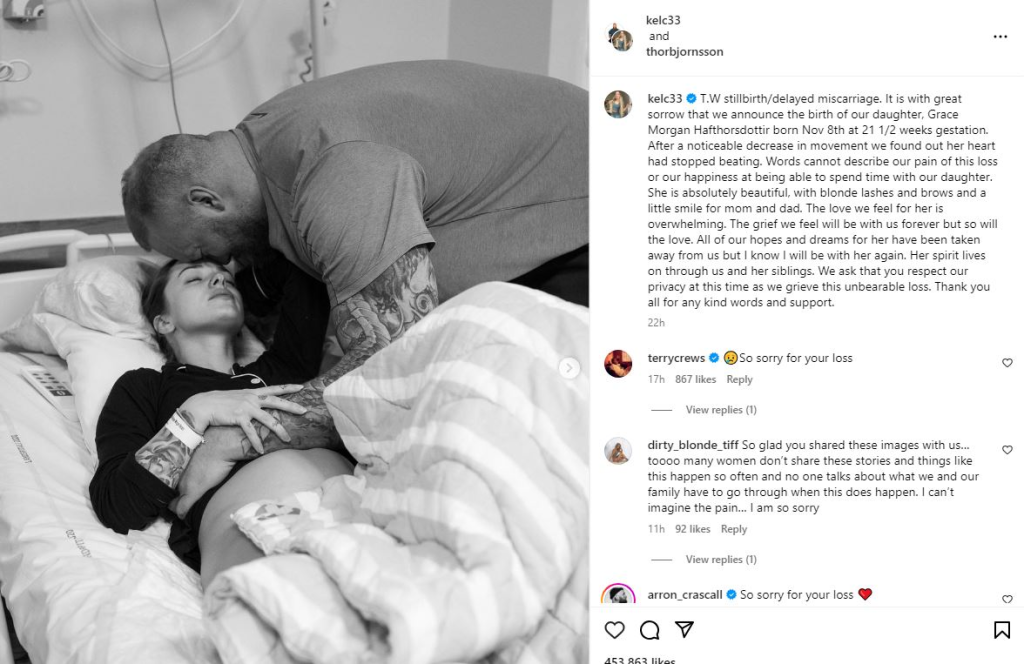Image resolution: width=1024 pixels, height=664 pixels.
Task: Like dirty_blonde_tiff's comment heart
Action: [1007, 449]
